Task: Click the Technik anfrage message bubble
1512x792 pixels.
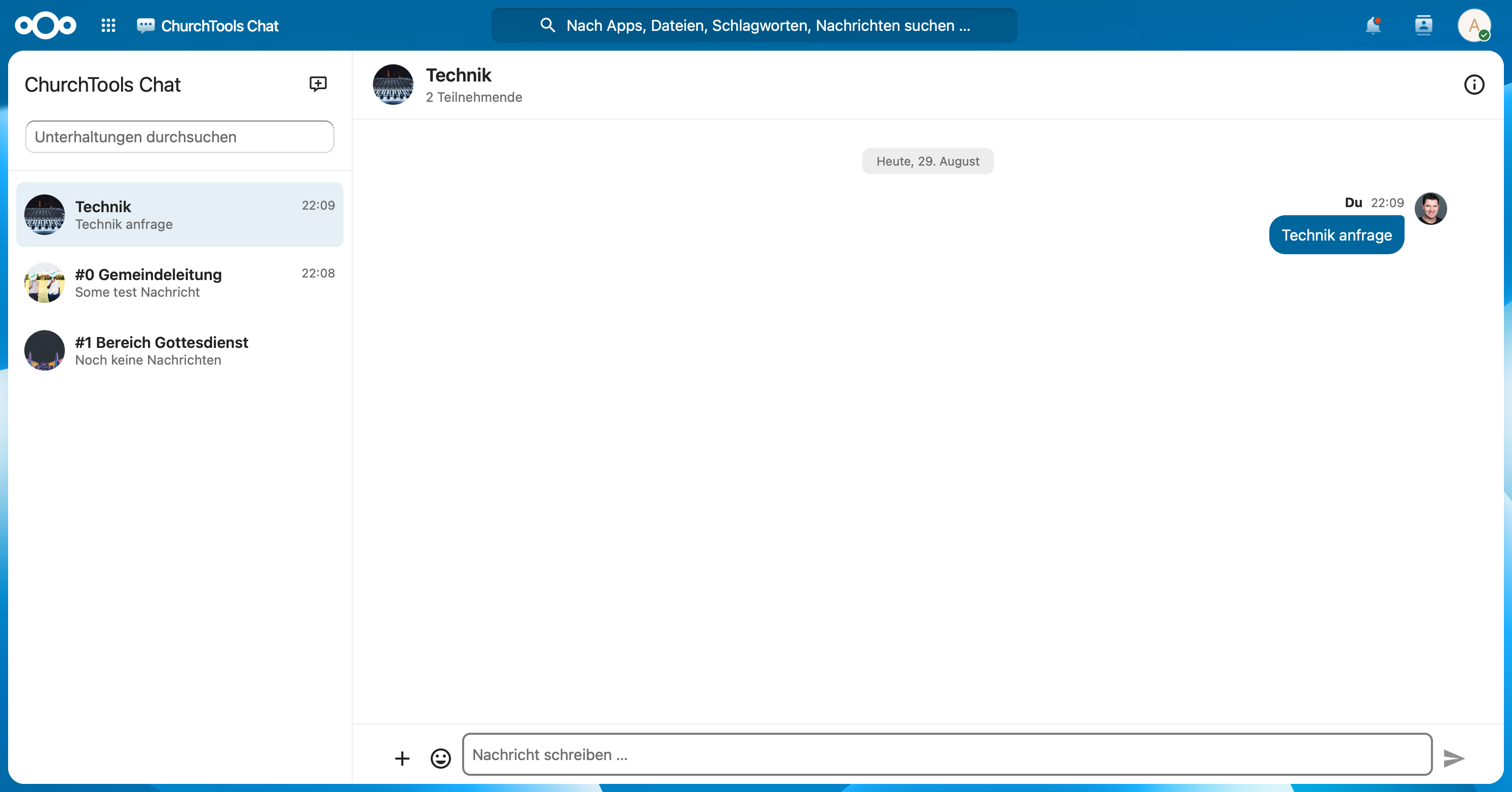Action: 1337,234
